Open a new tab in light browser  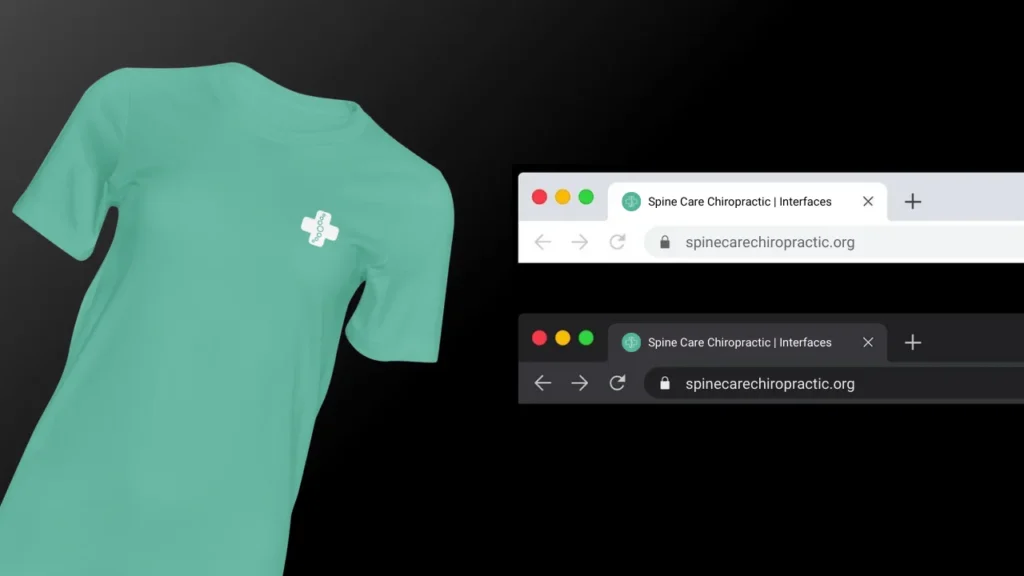(x=912, y=202)
